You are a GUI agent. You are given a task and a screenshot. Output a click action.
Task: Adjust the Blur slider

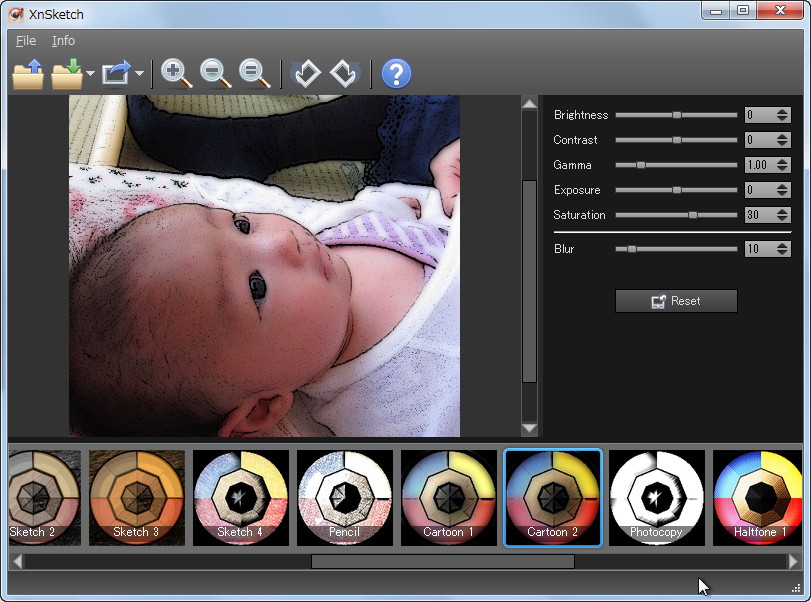[x=676, y=249]
